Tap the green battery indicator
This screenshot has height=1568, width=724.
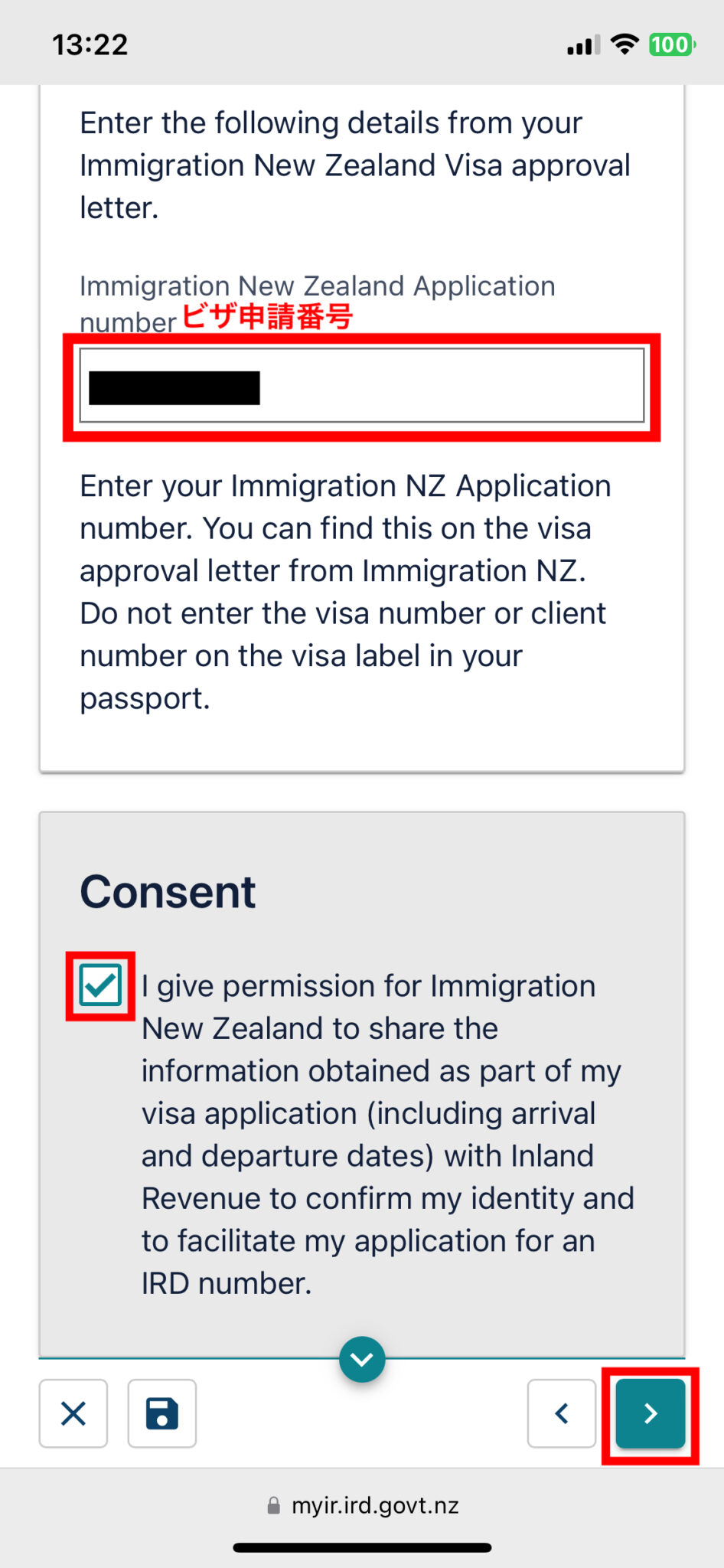[671, 44]
